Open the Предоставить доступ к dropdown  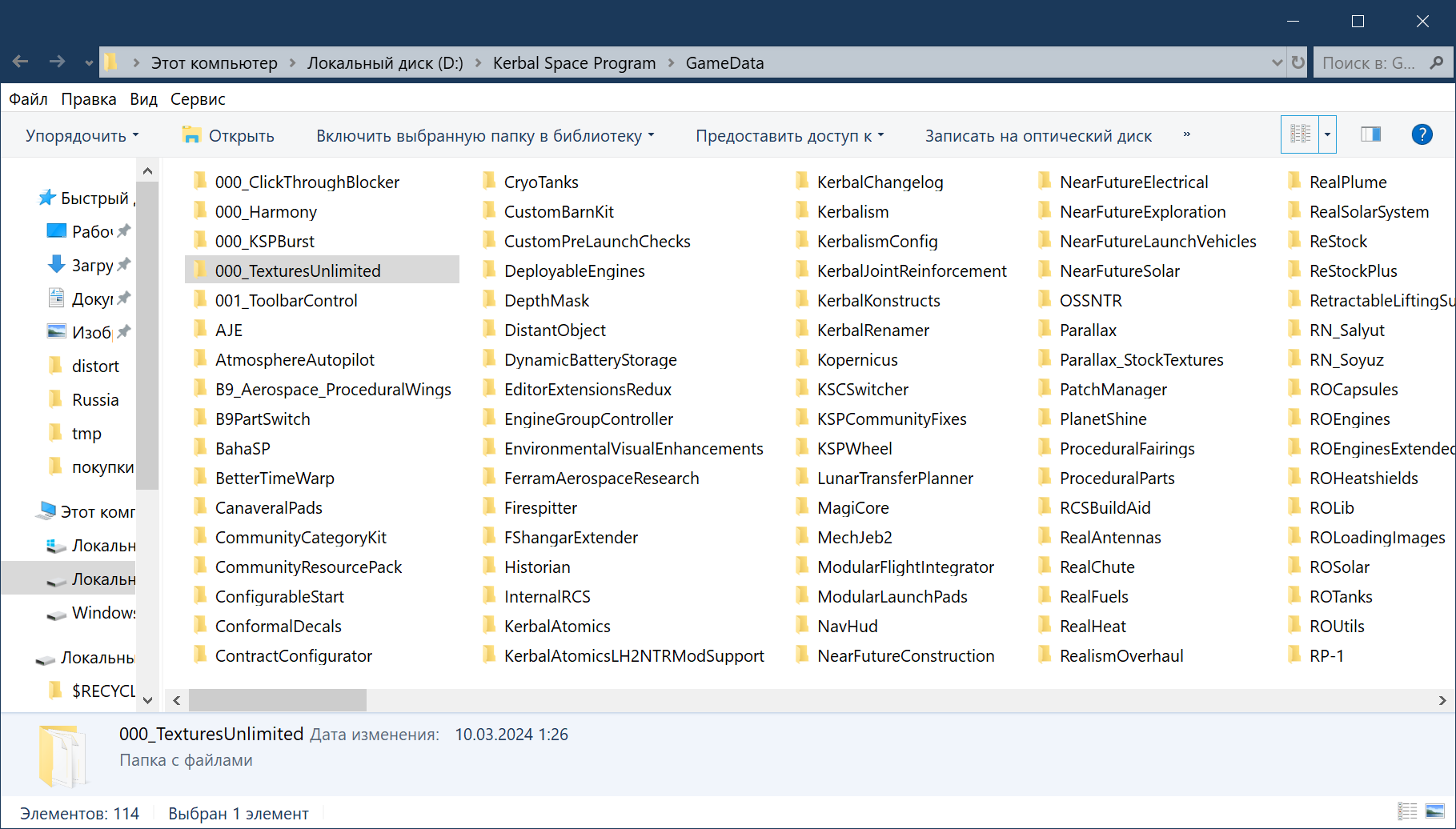790,135
